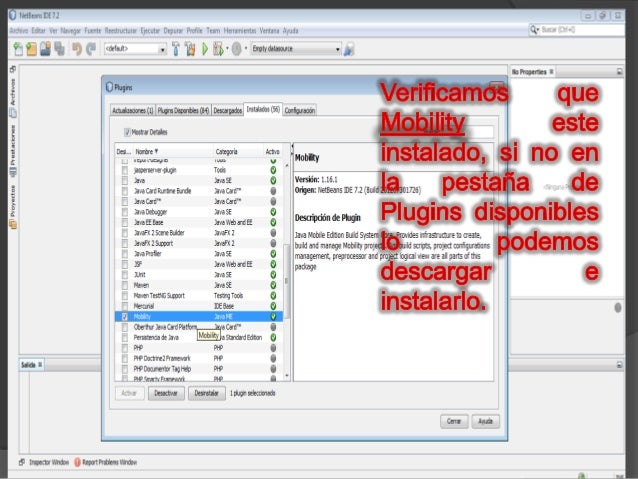
Task: Click gray status icon for Java Card Runtime Bundle
Action: pos(273,191)
